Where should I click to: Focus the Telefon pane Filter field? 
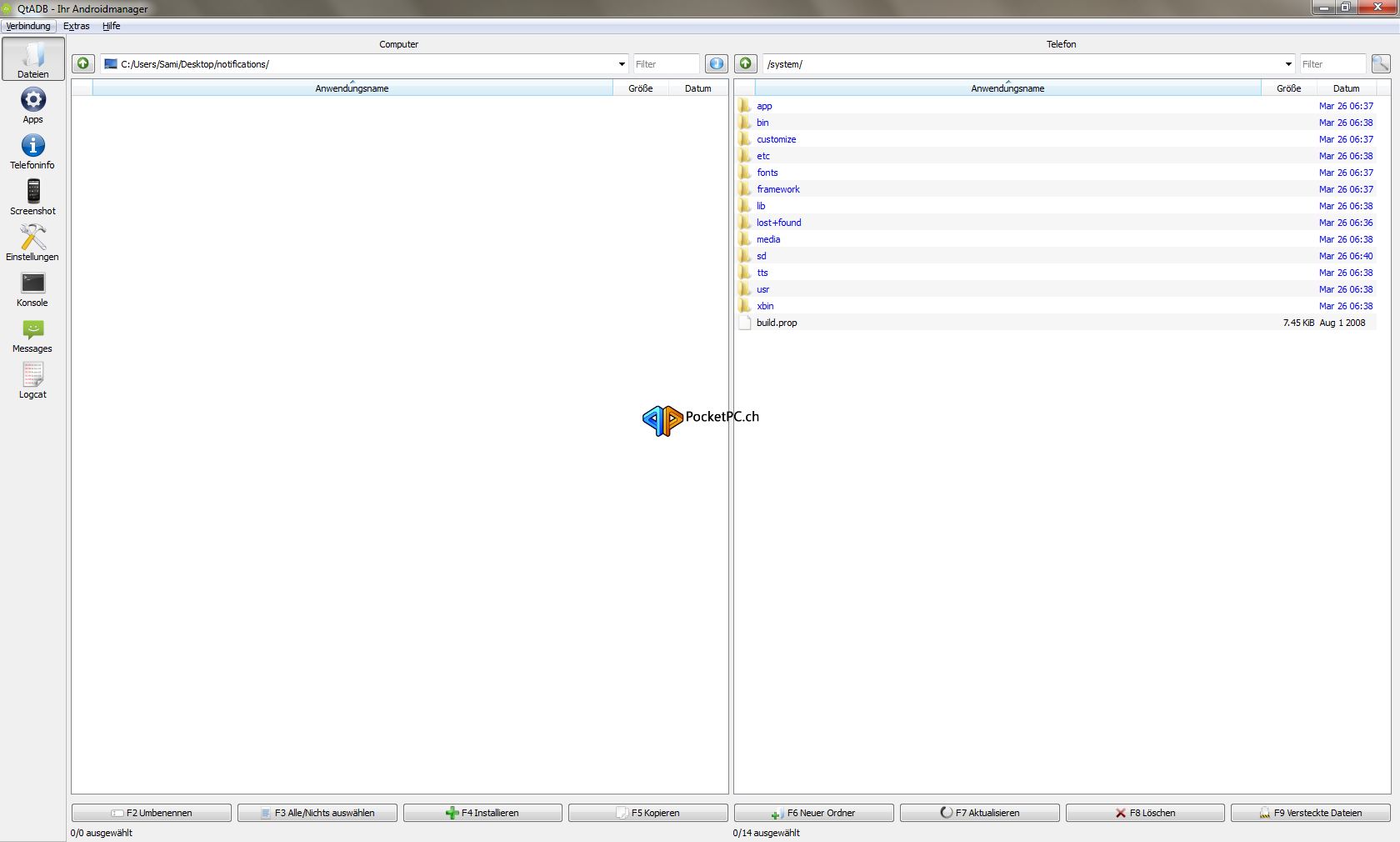tap(1332, 64)
